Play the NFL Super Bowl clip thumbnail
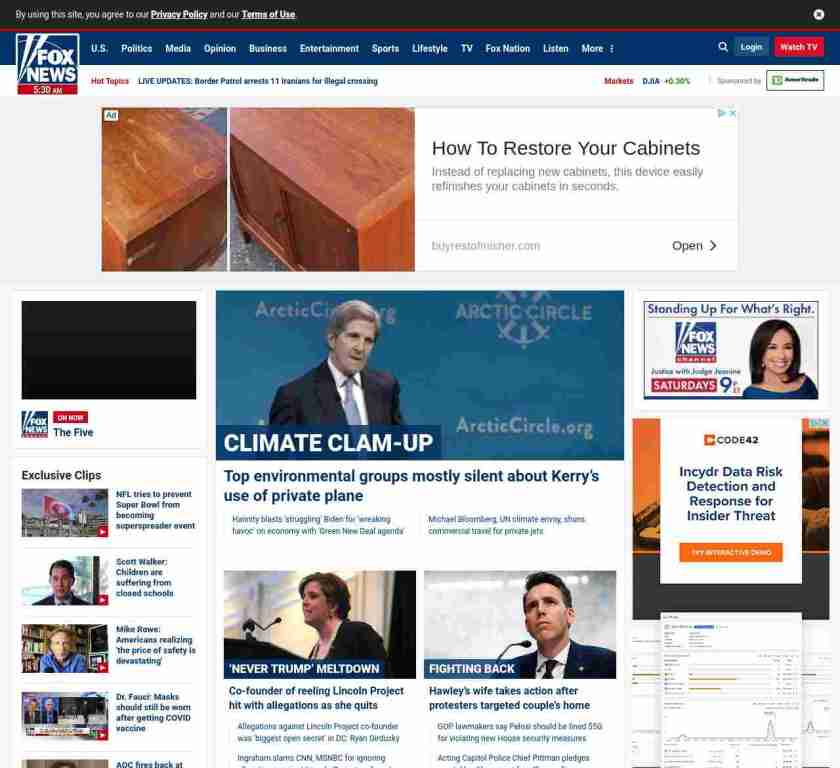This screenshot has width=840, height=768. click(65, 513)
